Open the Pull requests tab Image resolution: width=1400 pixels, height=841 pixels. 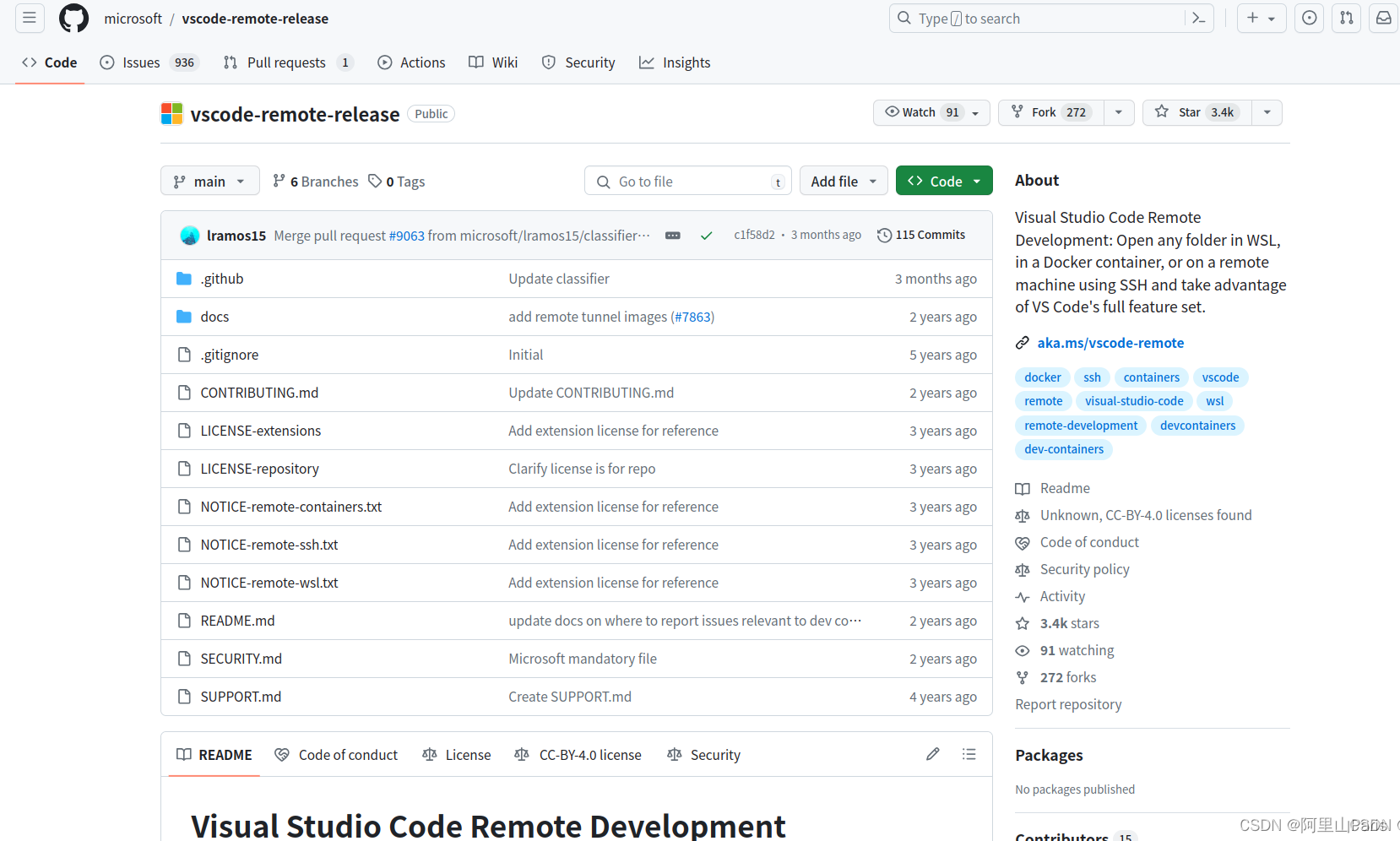(x=288, y=62)
